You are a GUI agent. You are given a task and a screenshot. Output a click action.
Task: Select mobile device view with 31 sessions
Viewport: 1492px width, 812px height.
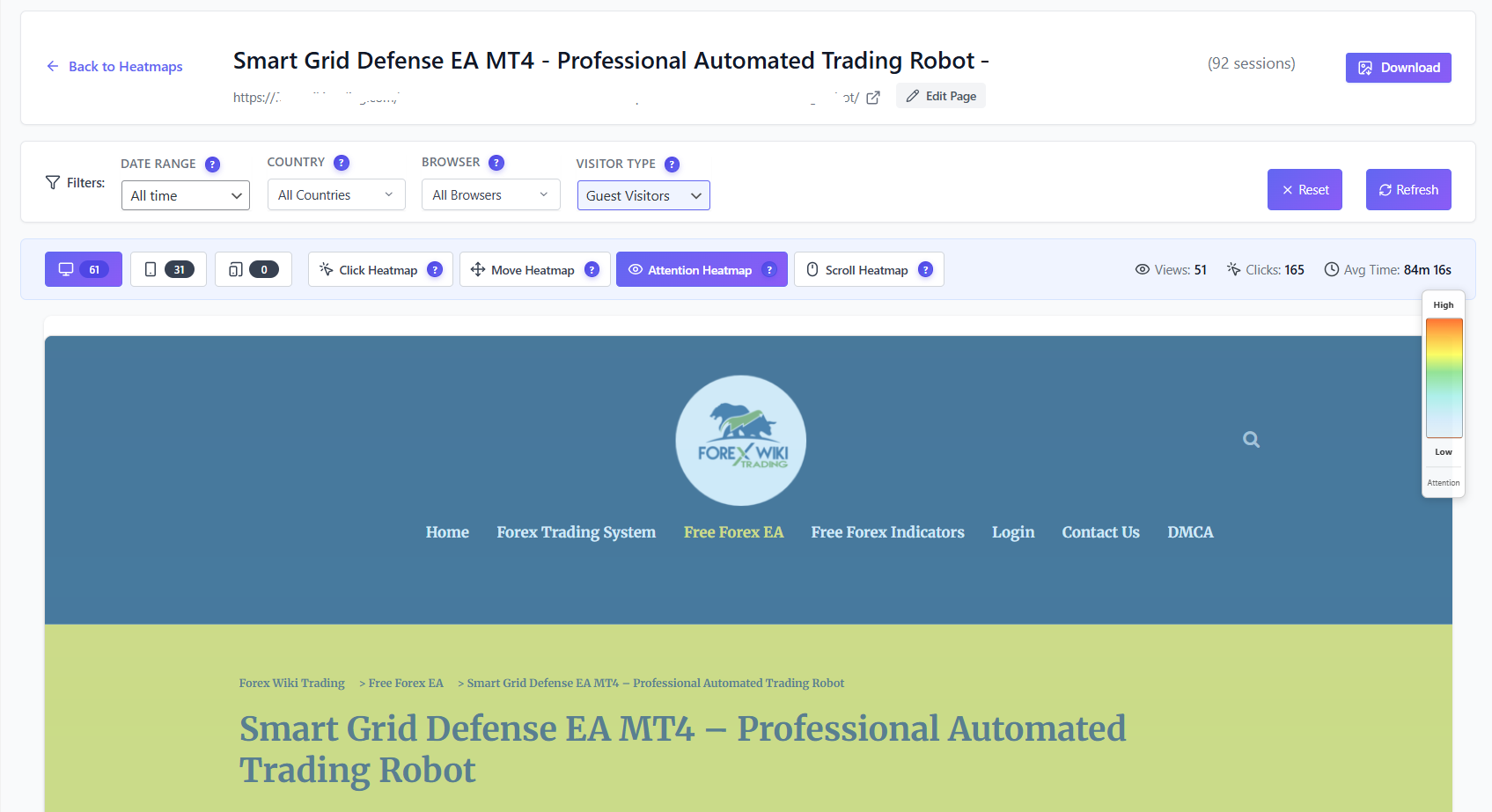click(168, 269)
